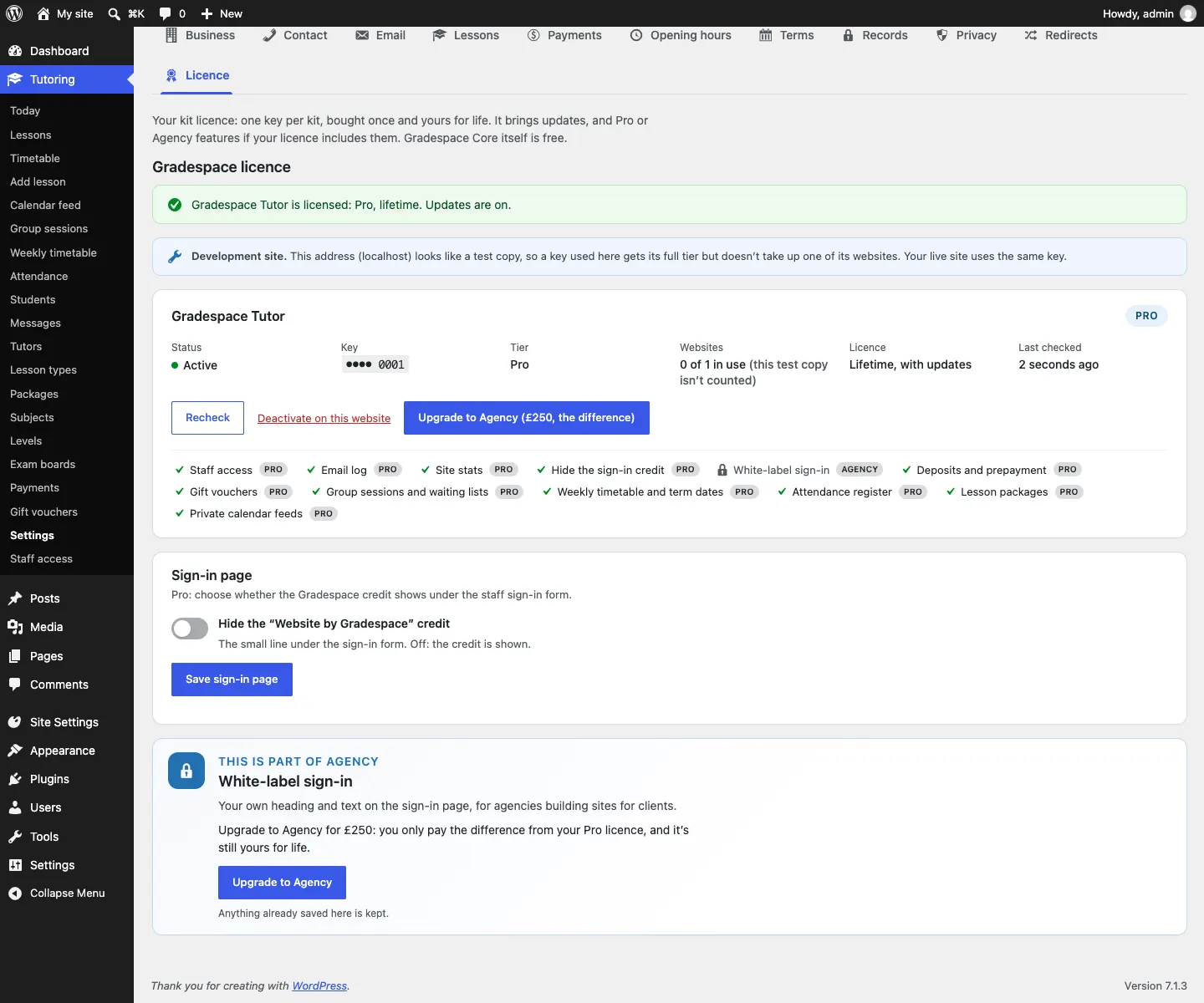Click the Media icon in sidebar

(15, 627)
